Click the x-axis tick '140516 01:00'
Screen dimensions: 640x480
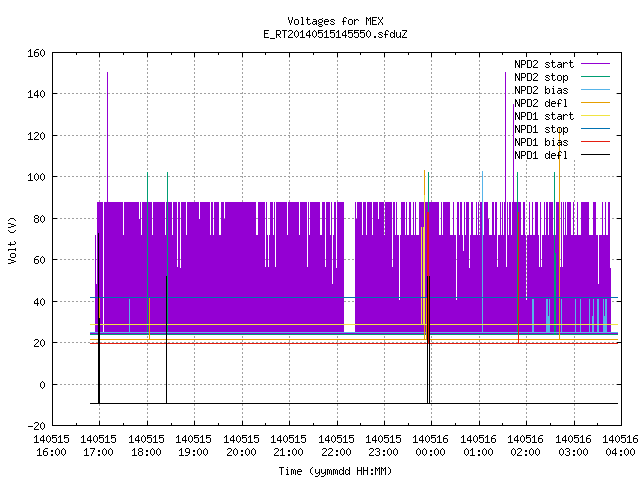[478, 446]
